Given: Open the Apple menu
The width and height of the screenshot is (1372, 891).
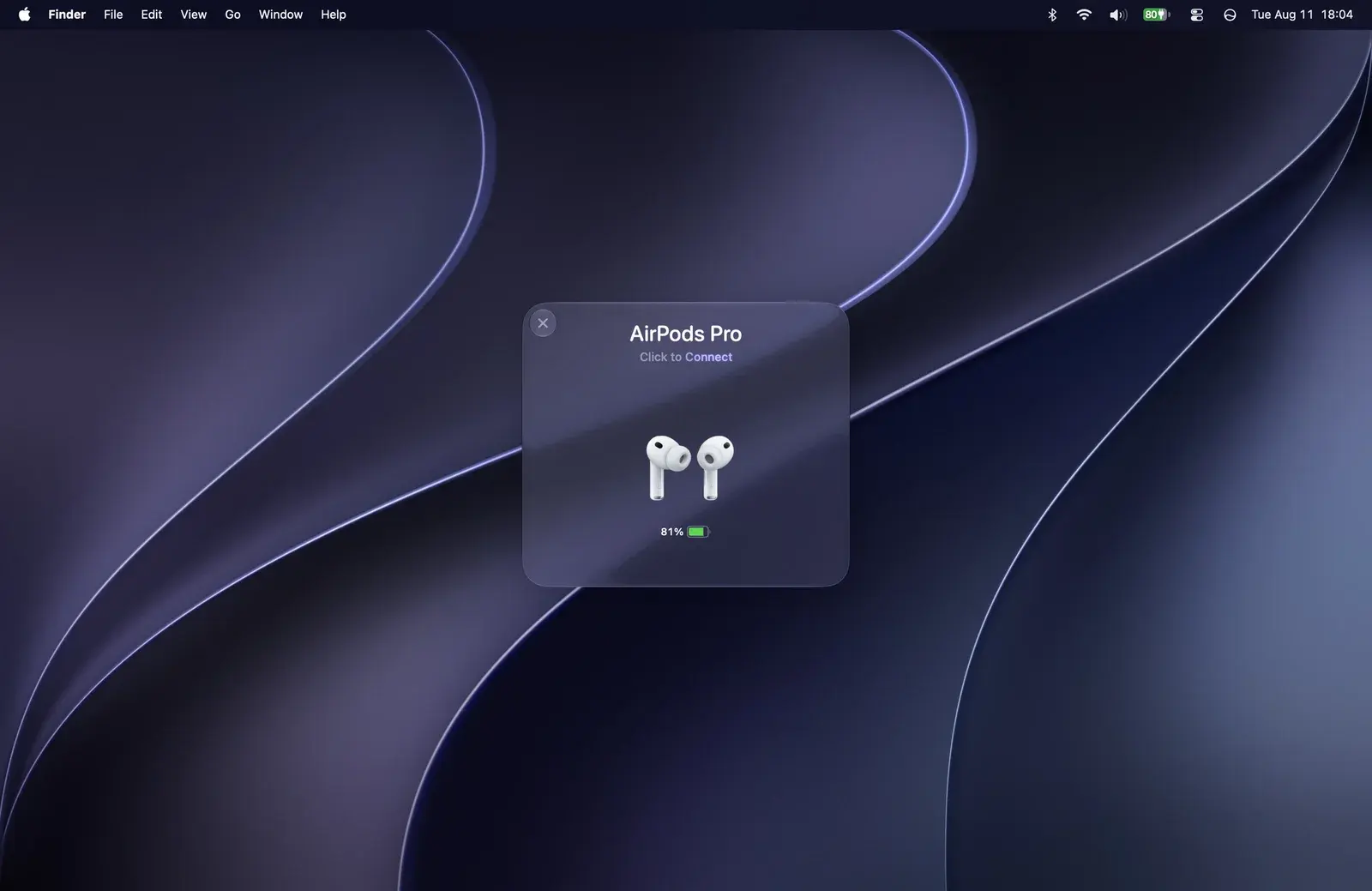Looking at the screenshot, I should coord(24,14).
